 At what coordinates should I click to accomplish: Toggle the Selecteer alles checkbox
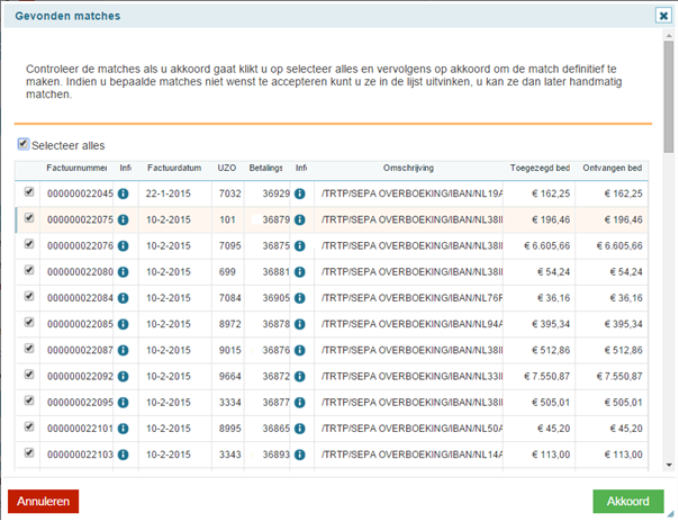click(x=23, y=144)
